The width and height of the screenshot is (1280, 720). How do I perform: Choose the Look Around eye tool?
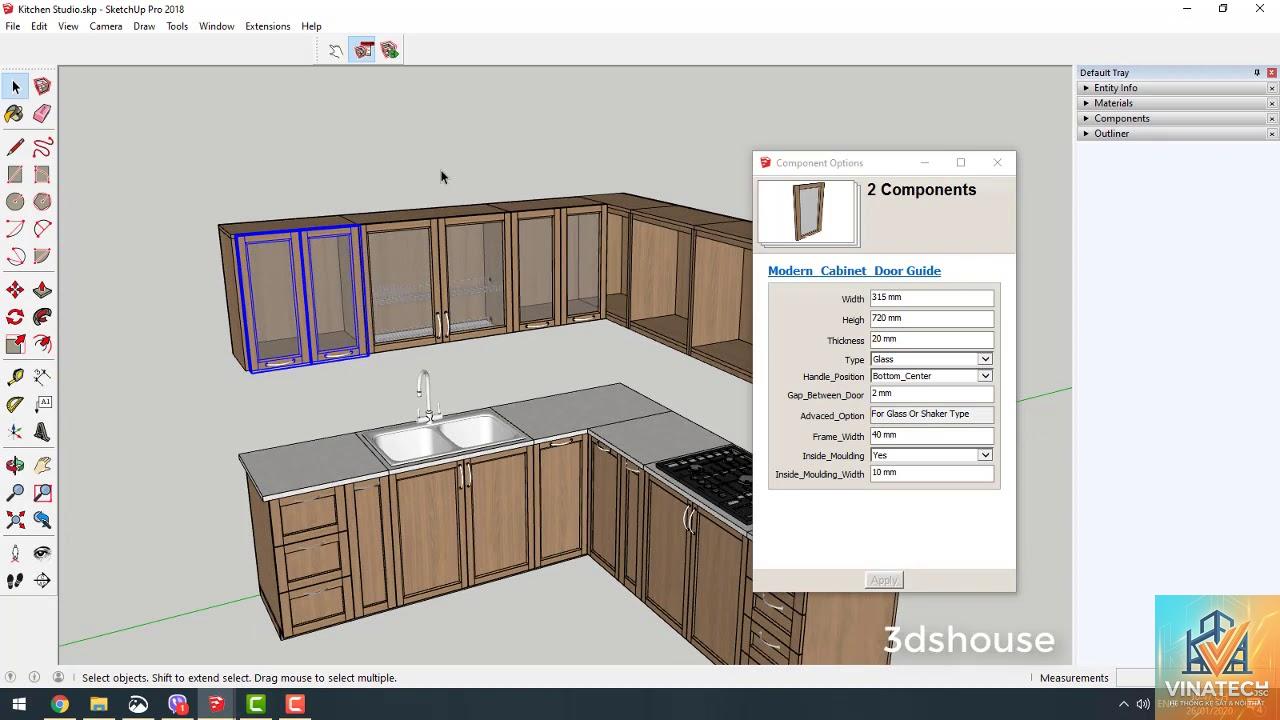click(x=42, y=553)
